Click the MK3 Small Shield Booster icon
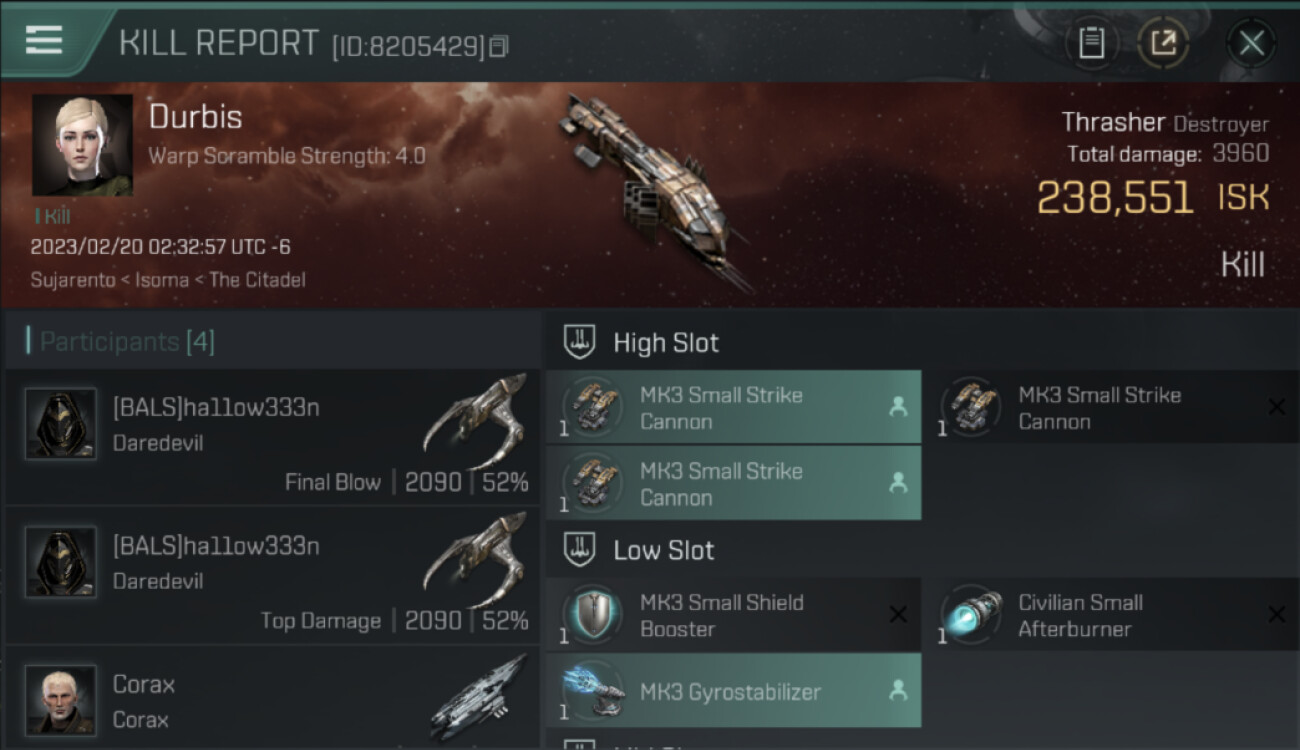The height and width of the screenshot is (750, 1300). click(x=593, y=615)
